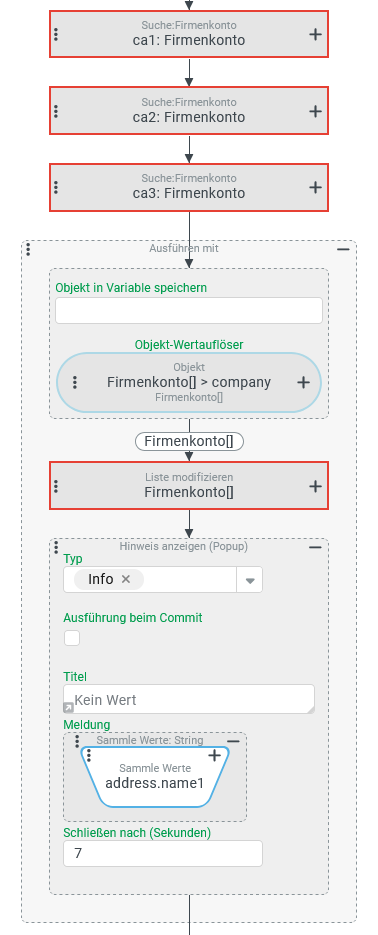Click the Titel input showing Kein Wert
This screenshot has width=378, height=935.
pyautogui.click(x=189, y=699)
